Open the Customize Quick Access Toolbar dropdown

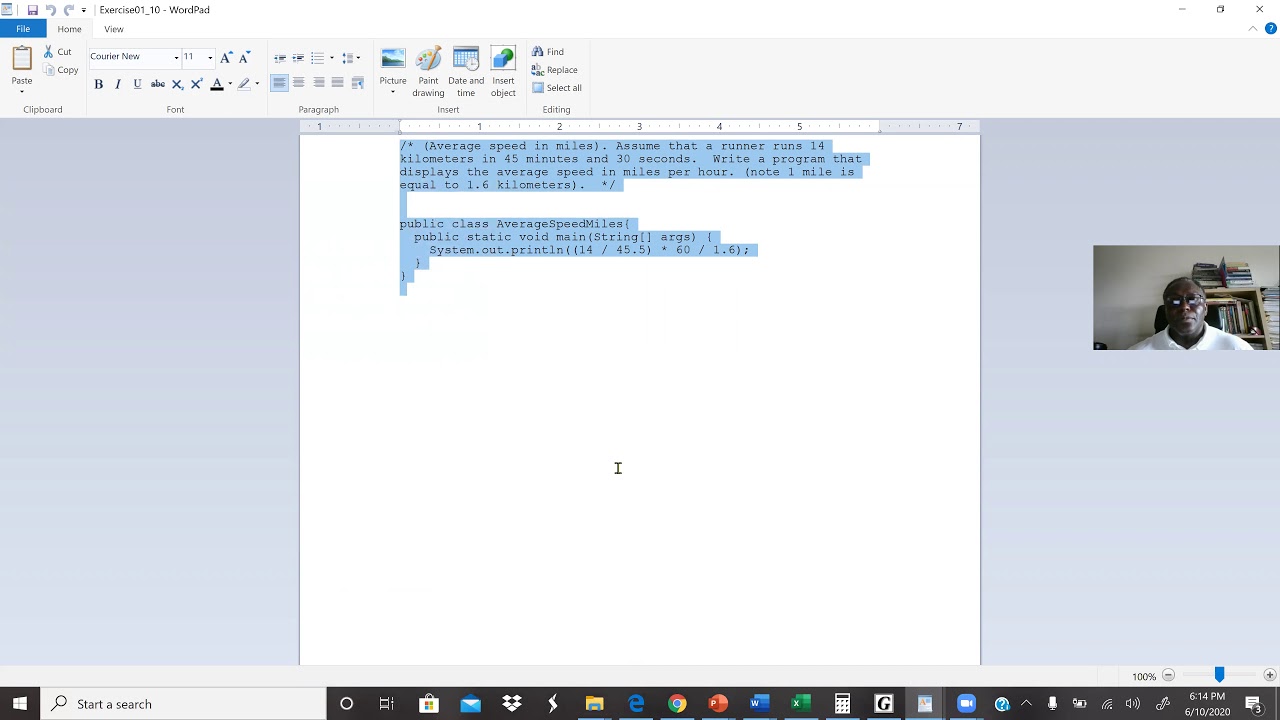[x=84, y=10]
